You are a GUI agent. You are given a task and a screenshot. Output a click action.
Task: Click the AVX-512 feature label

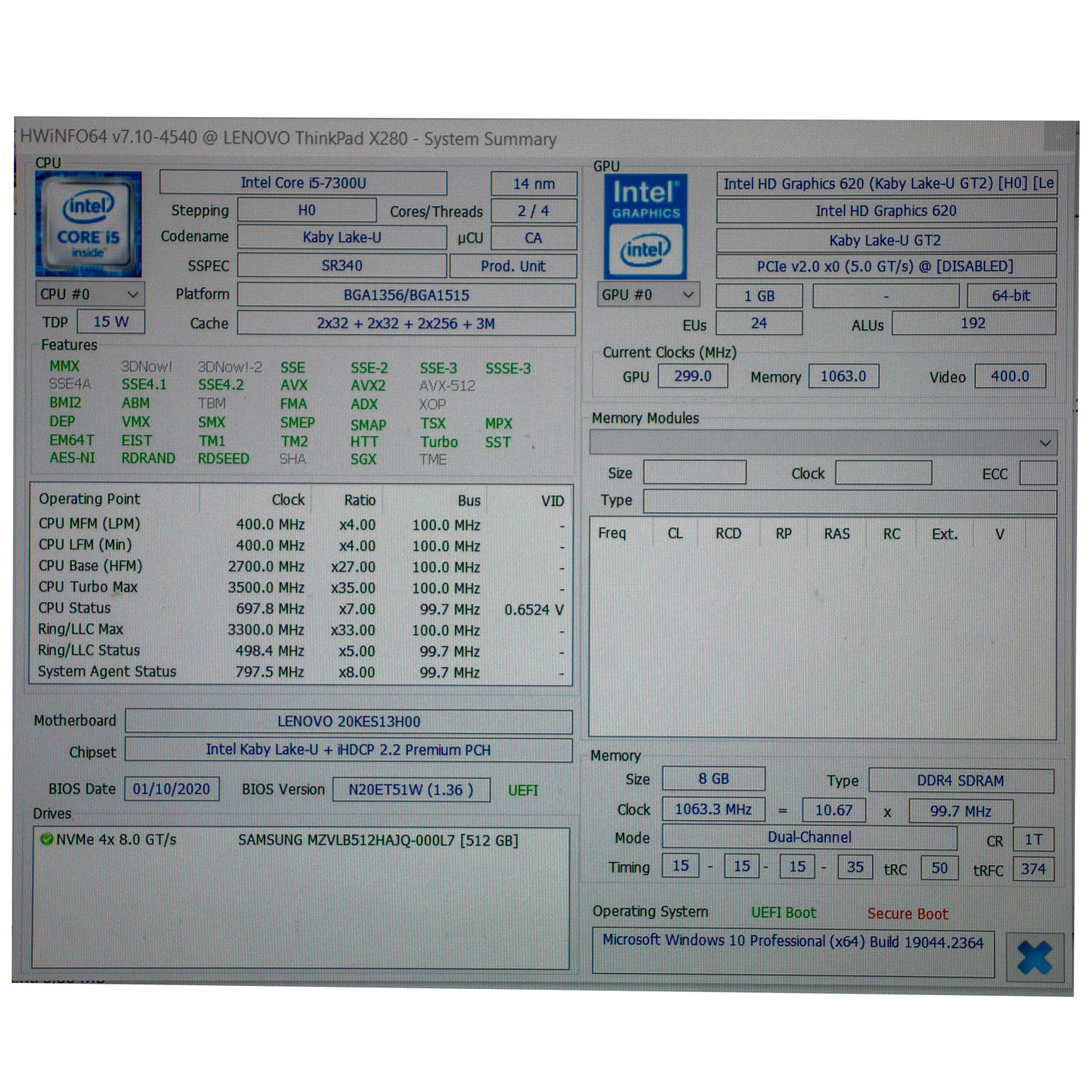point(447,385)
